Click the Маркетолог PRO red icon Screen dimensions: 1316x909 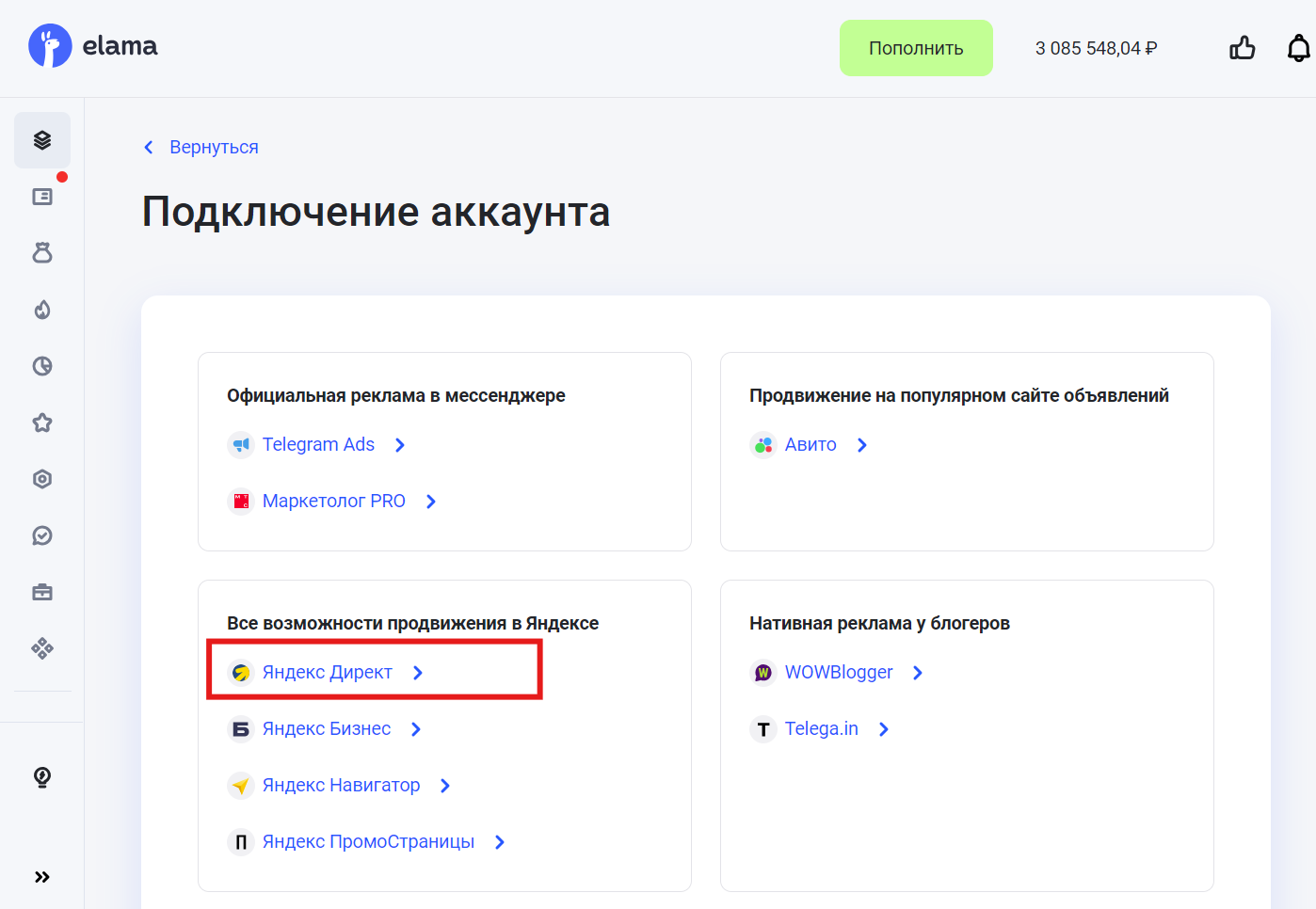[241, 502]
